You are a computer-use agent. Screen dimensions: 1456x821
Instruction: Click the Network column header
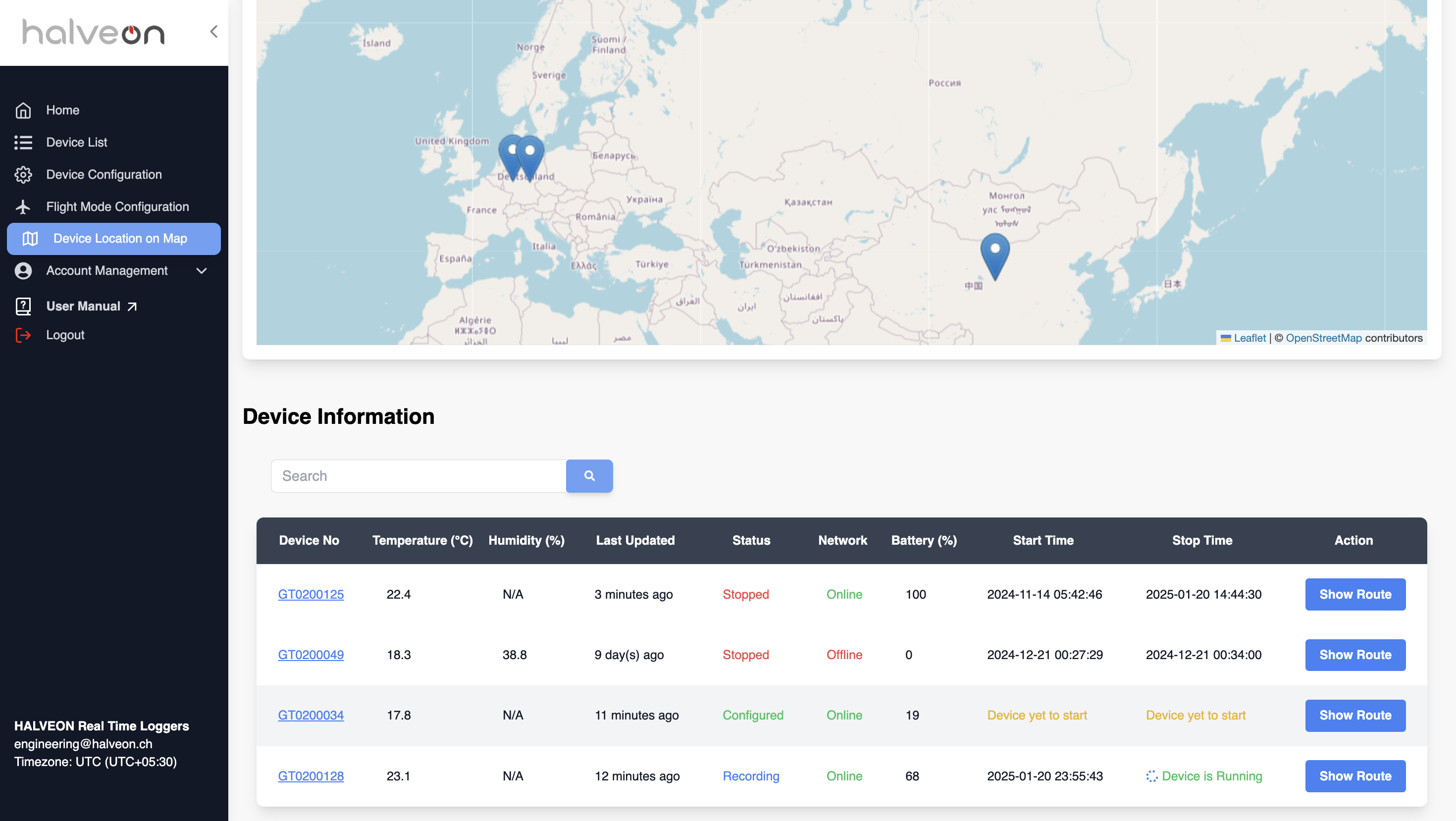842,541
